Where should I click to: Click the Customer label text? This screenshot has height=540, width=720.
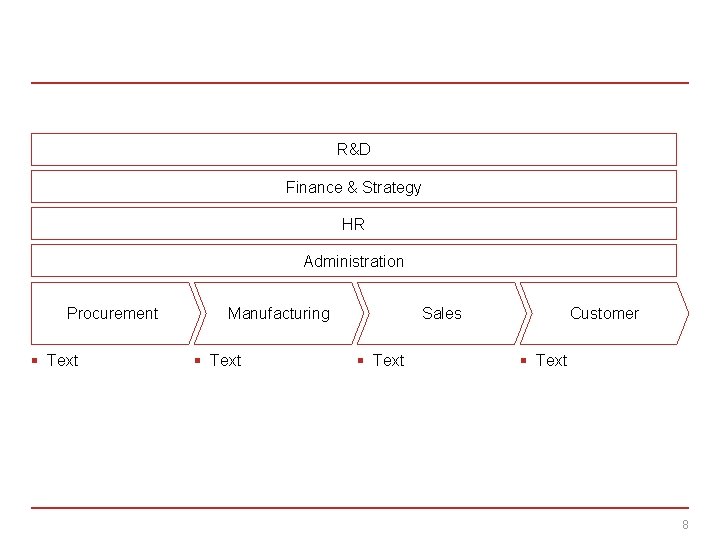604,313
